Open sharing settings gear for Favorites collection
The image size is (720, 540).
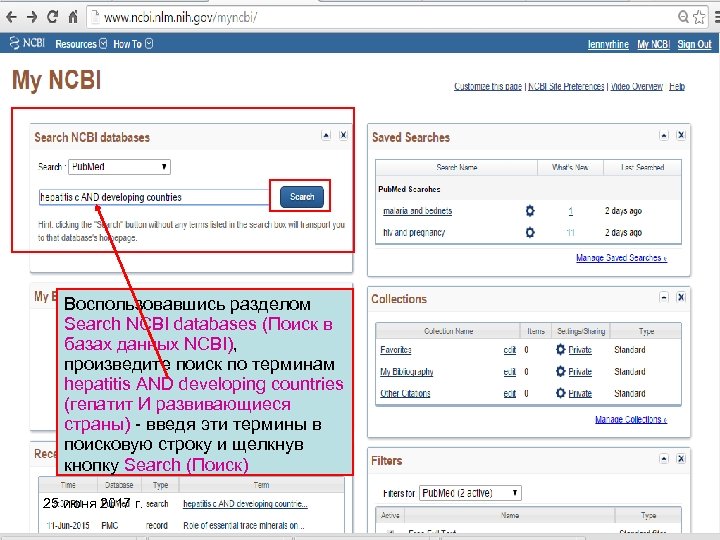560,349
